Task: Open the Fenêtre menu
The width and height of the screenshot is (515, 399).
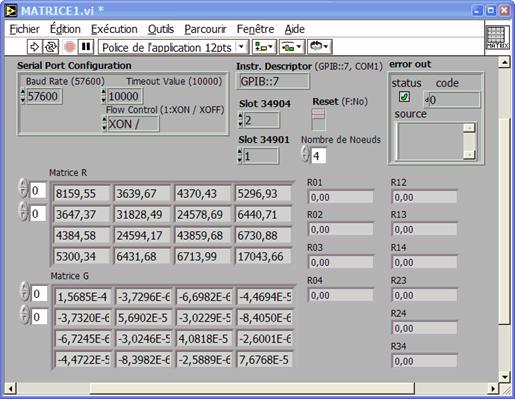Action: click(255, 29)
